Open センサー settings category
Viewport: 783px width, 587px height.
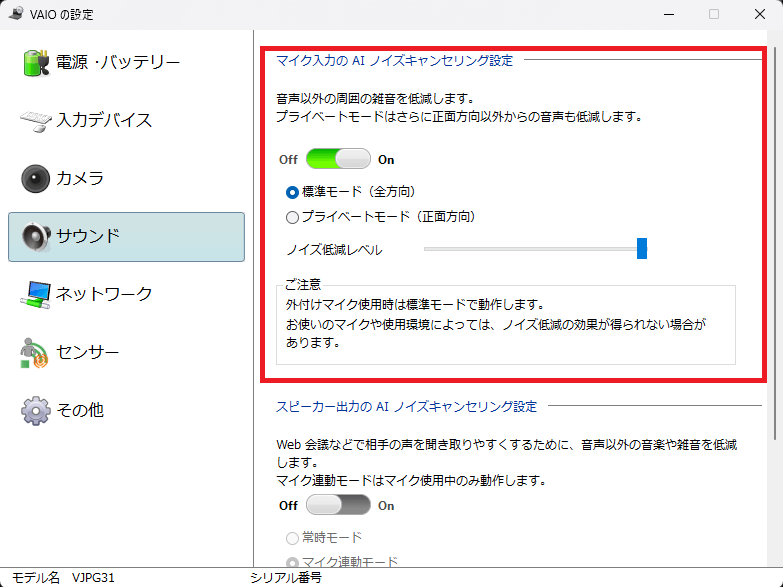(x=126, y=353)
